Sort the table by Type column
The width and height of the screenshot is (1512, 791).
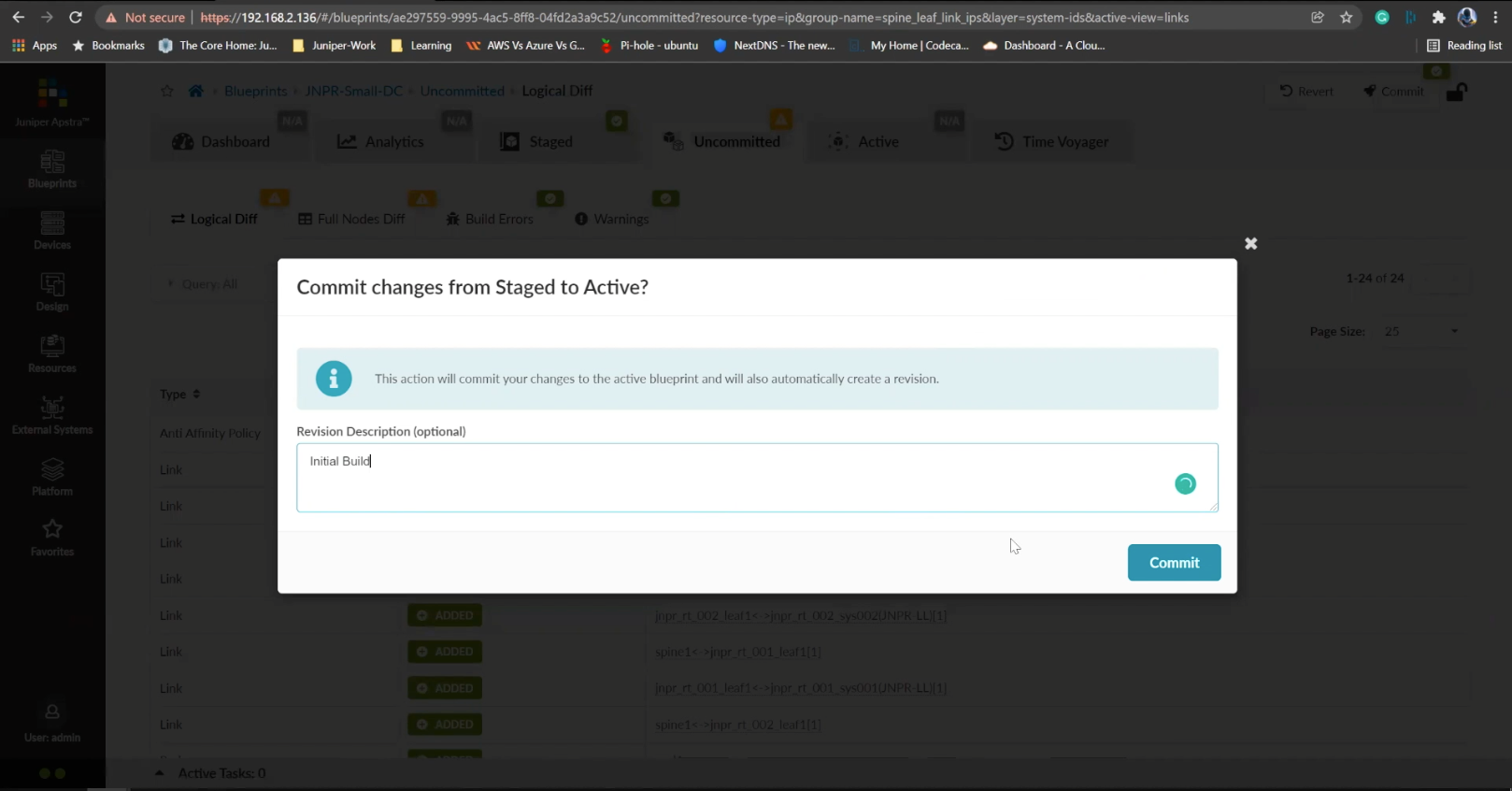click(x=179, y=395)
